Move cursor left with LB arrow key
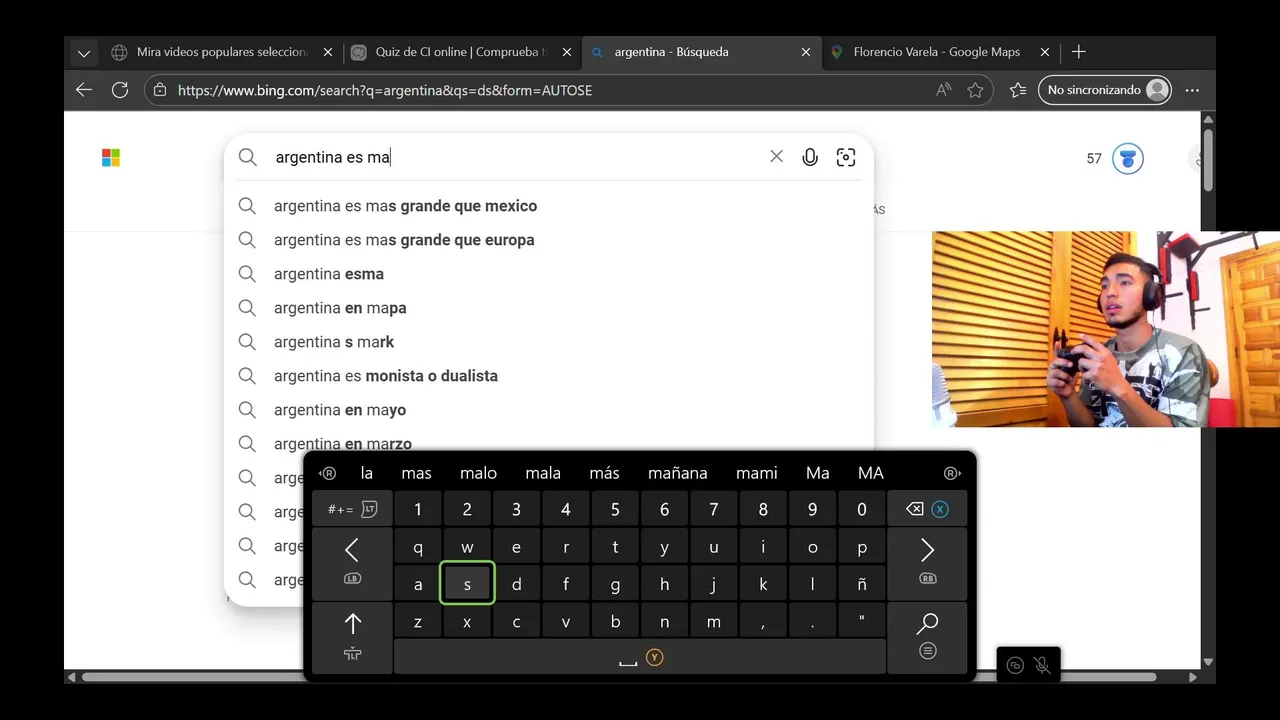This screenshot has height=720, width=1280. [352, 564]
